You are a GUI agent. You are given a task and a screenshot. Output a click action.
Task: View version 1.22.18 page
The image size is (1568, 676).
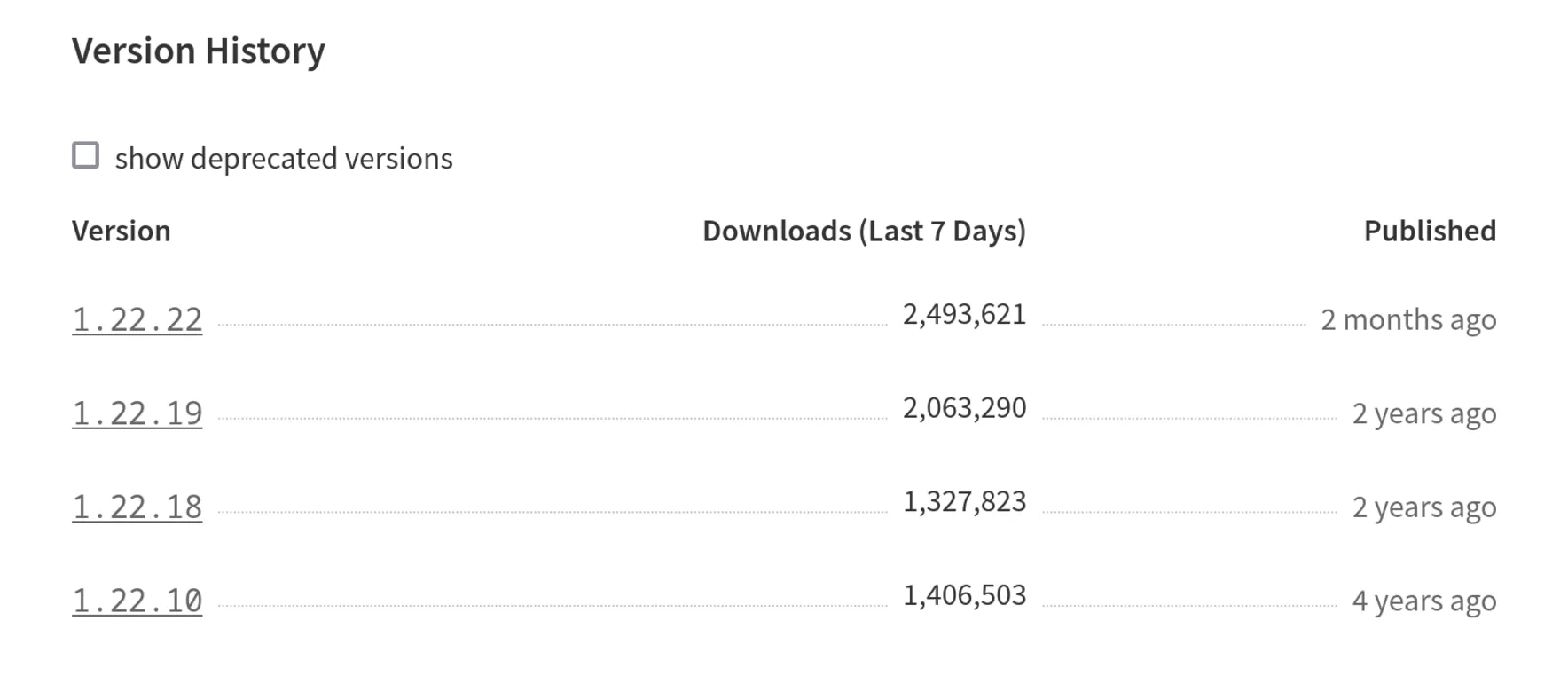[137, 505]
